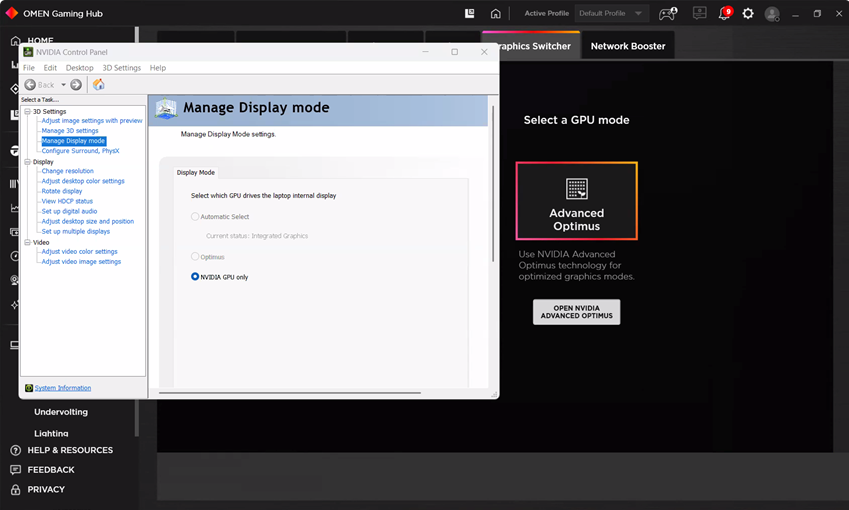Viewport: 849px width, 510px height.
Task: Open Adjust image settings with preview
Action: [x=92, y=121]
